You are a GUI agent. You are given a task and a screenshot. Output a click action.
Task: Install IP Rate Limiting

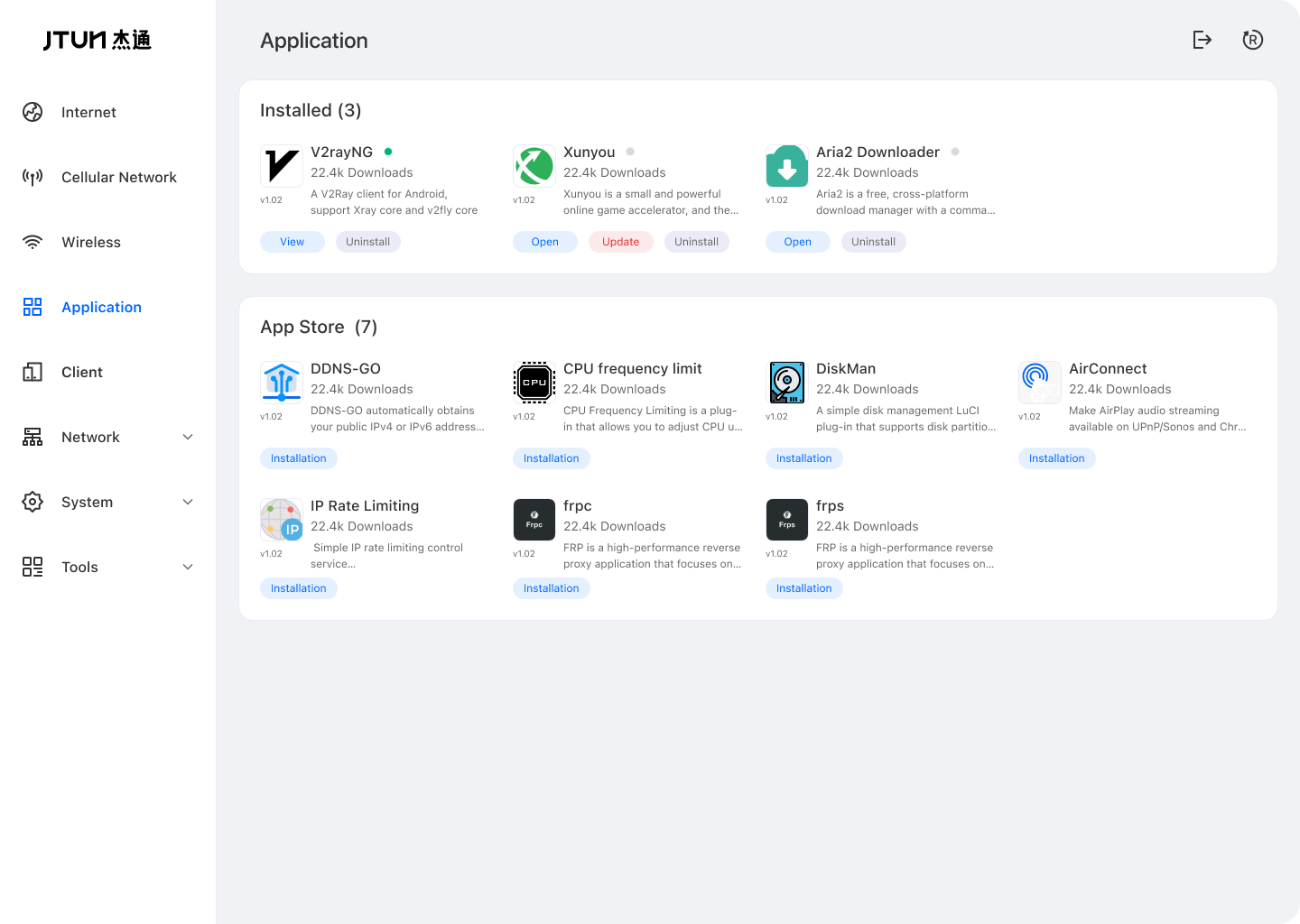click(299, 588)
